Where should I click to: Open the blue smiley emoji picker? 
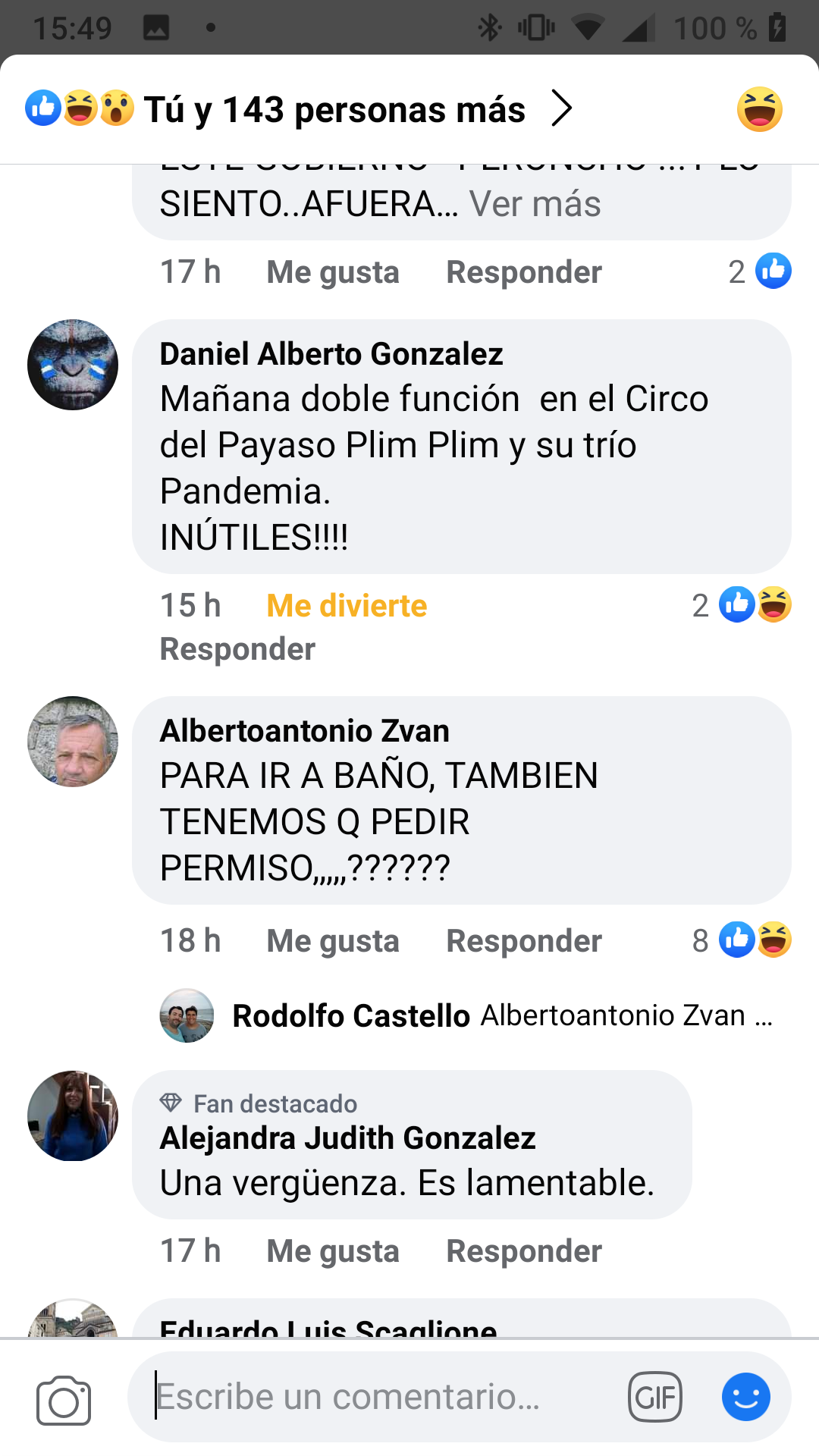tap(746, 1397)
